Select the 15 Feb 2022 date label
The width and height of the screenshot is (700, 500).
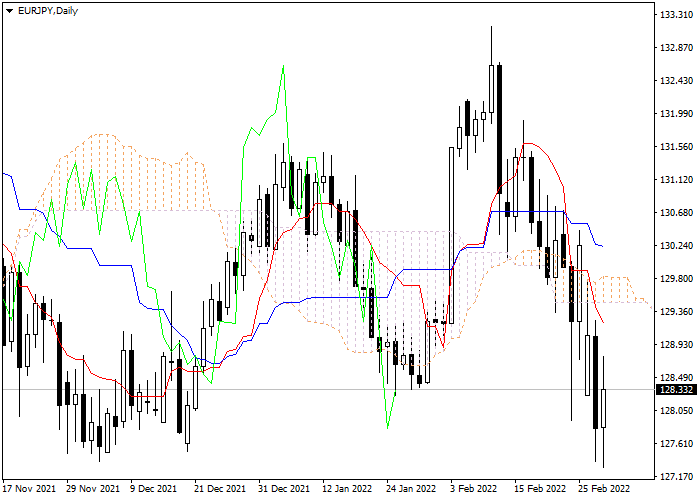540,488
